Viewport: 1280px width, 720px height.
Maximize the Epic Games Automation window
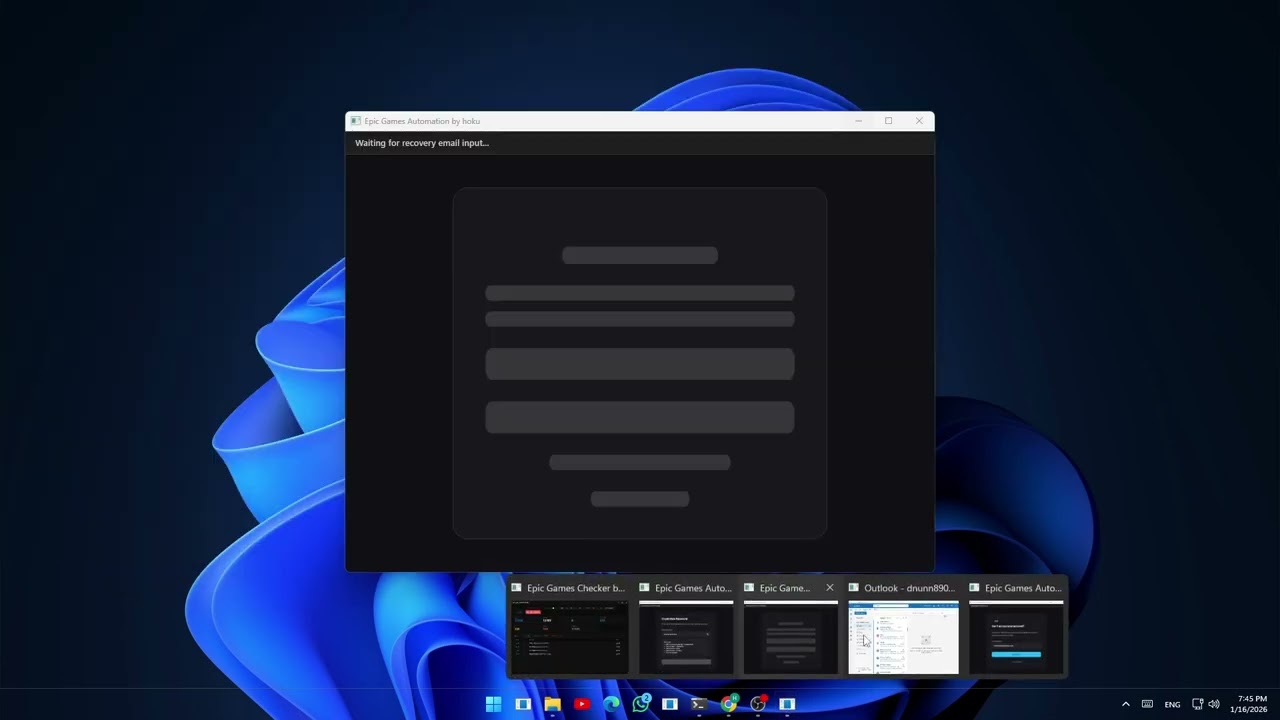coord(888,121)
